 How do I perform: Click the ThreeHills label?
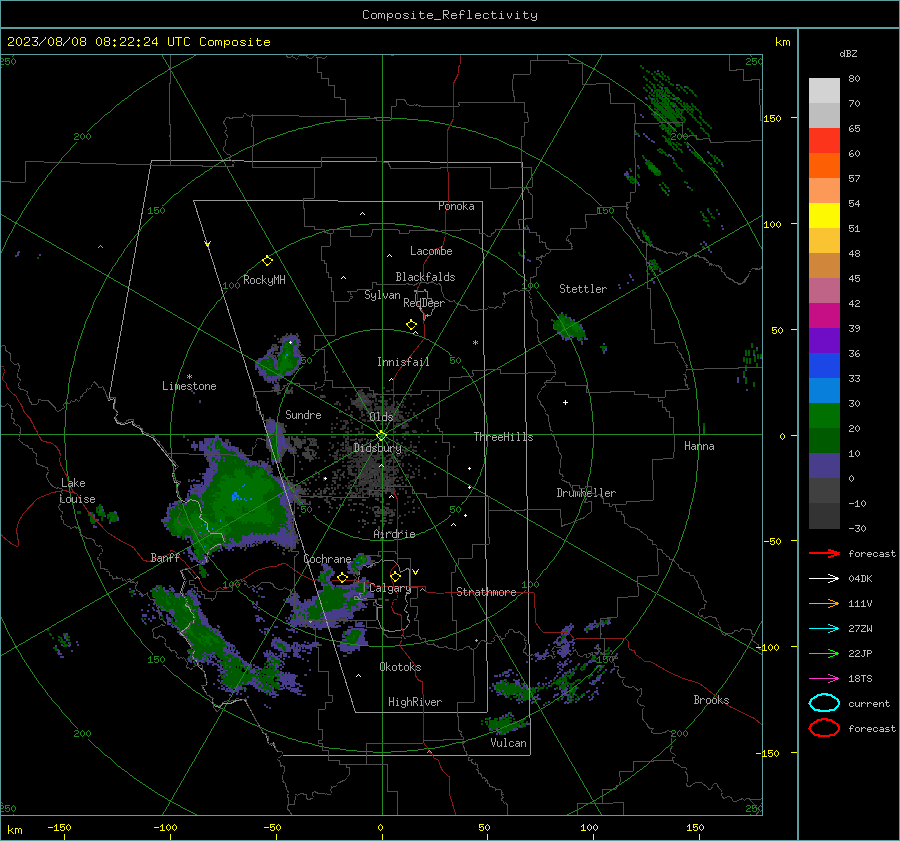[503, 437]
